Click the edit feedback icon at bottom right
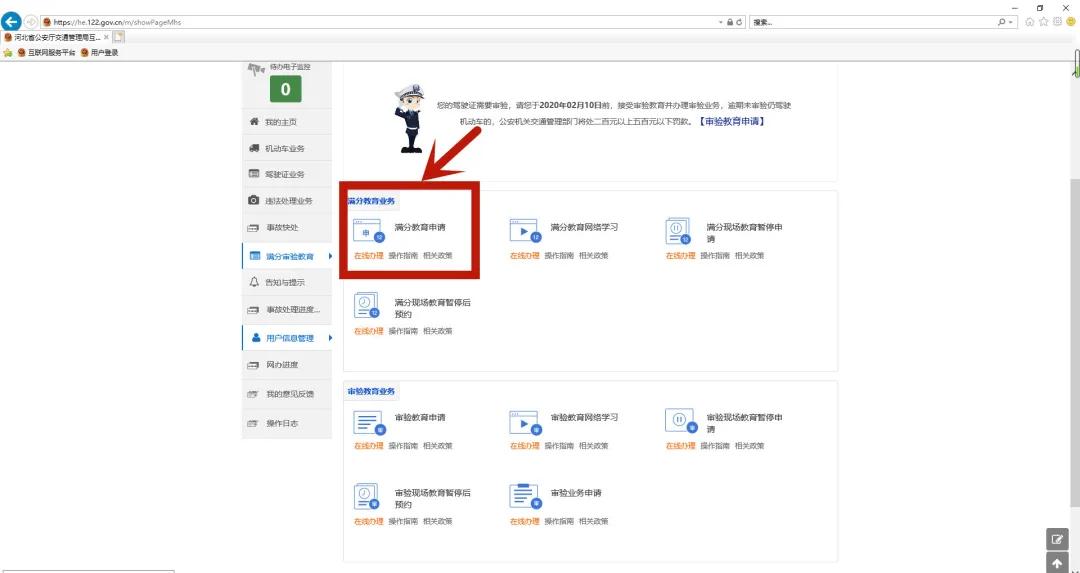 (x=1057, y=539)
